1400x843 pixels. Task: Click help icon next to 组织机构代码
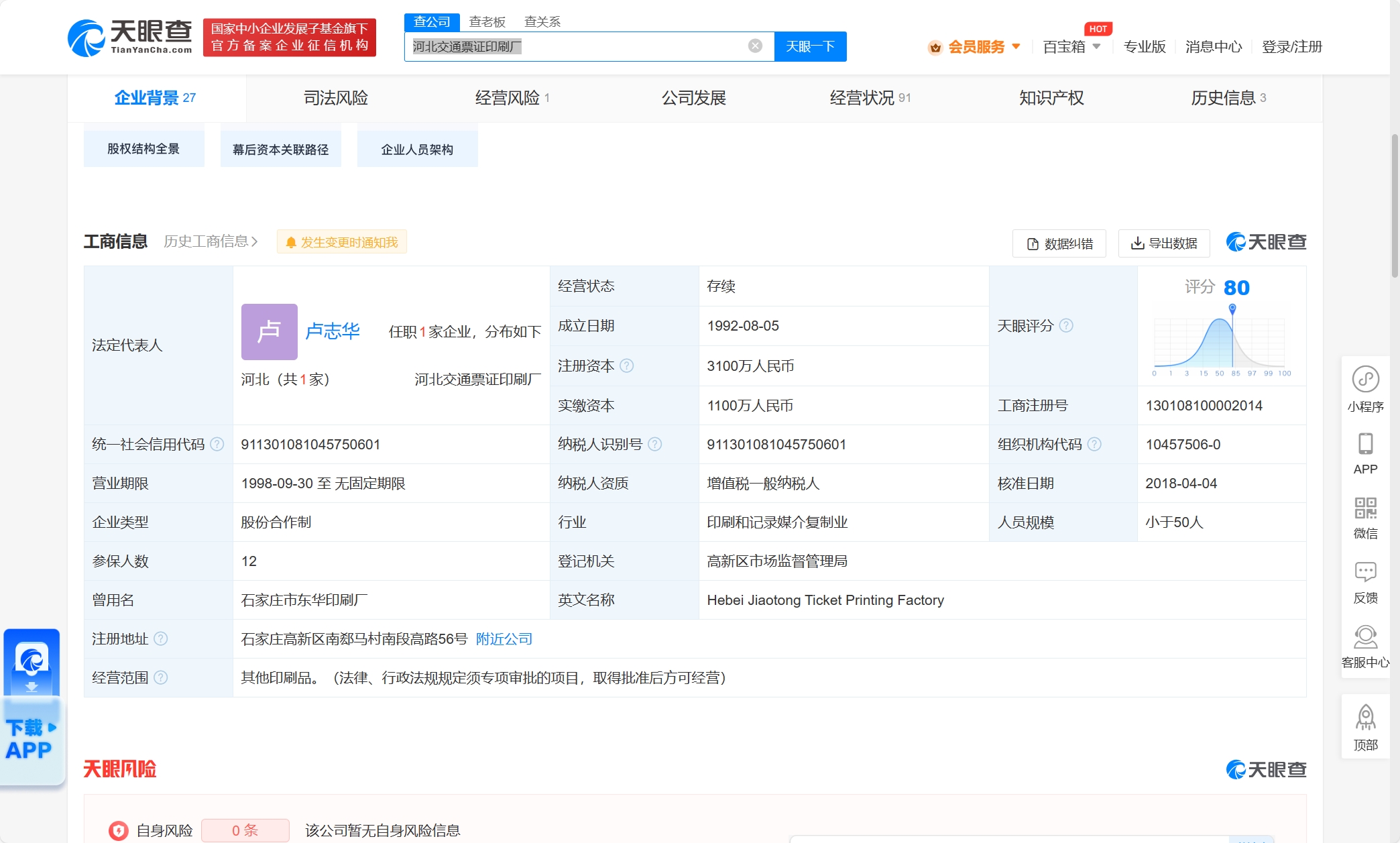pos(1094,444)
